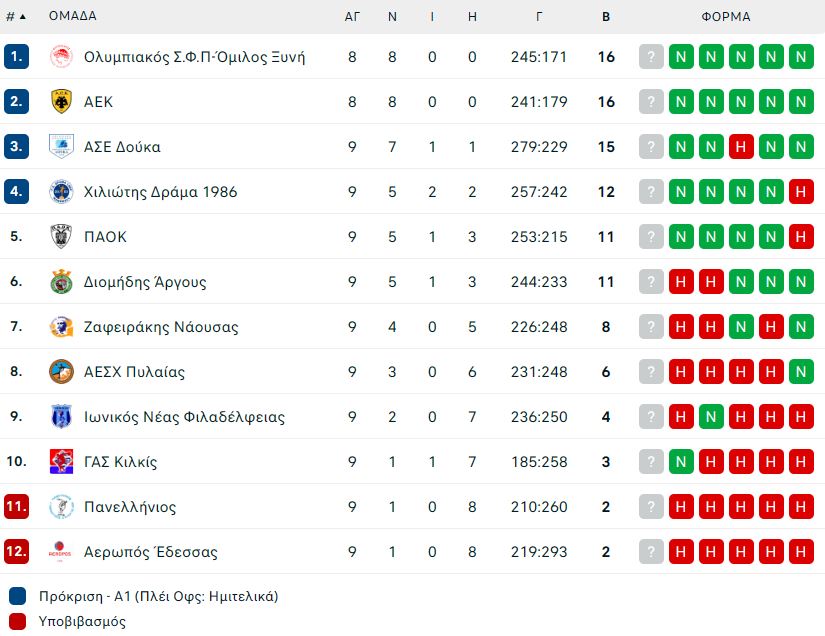Image resolution: width=825 pixels, height=636 pixels.
Task: Click the ΦΟΡΜΑ column header
Action: [726, 17]
